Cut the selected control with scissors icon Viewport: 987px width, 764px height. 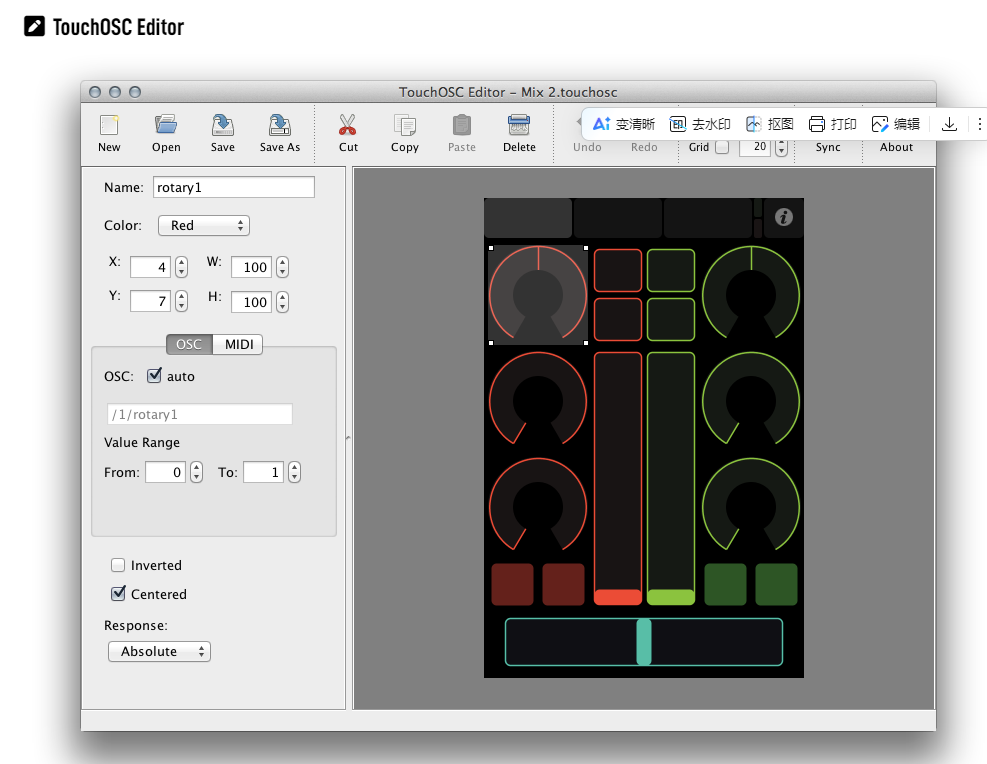click(x=347, y=125)
